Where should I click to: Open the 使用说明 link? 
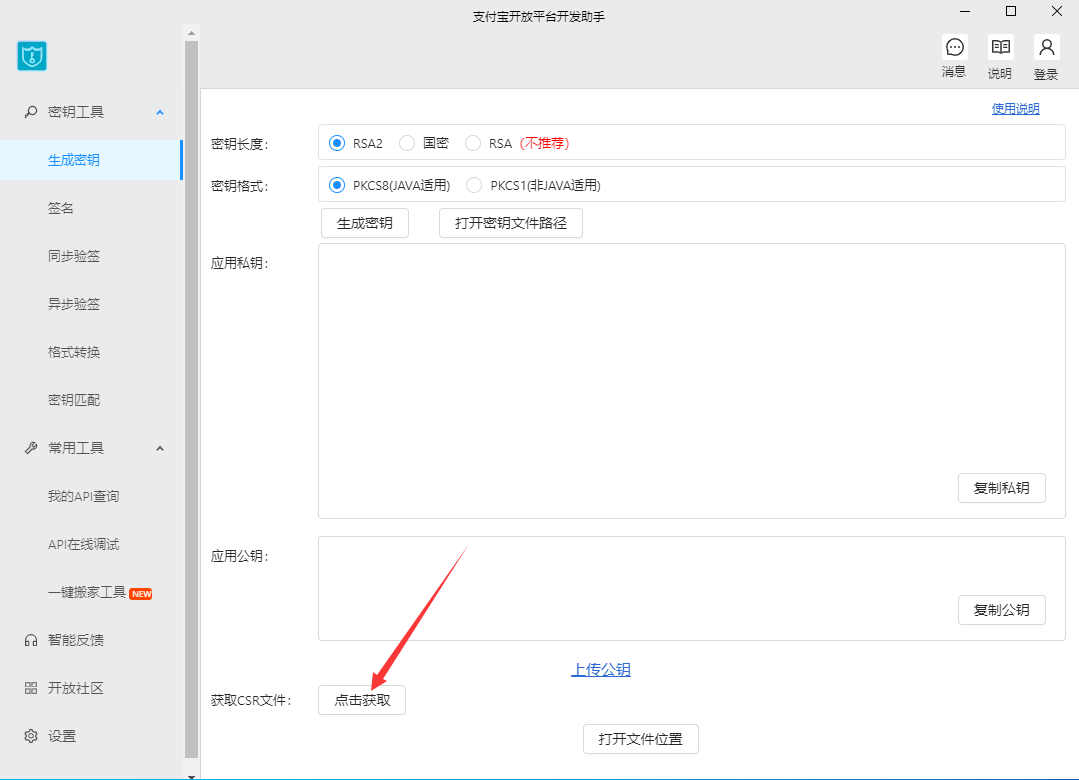[x=1015, y=109]
